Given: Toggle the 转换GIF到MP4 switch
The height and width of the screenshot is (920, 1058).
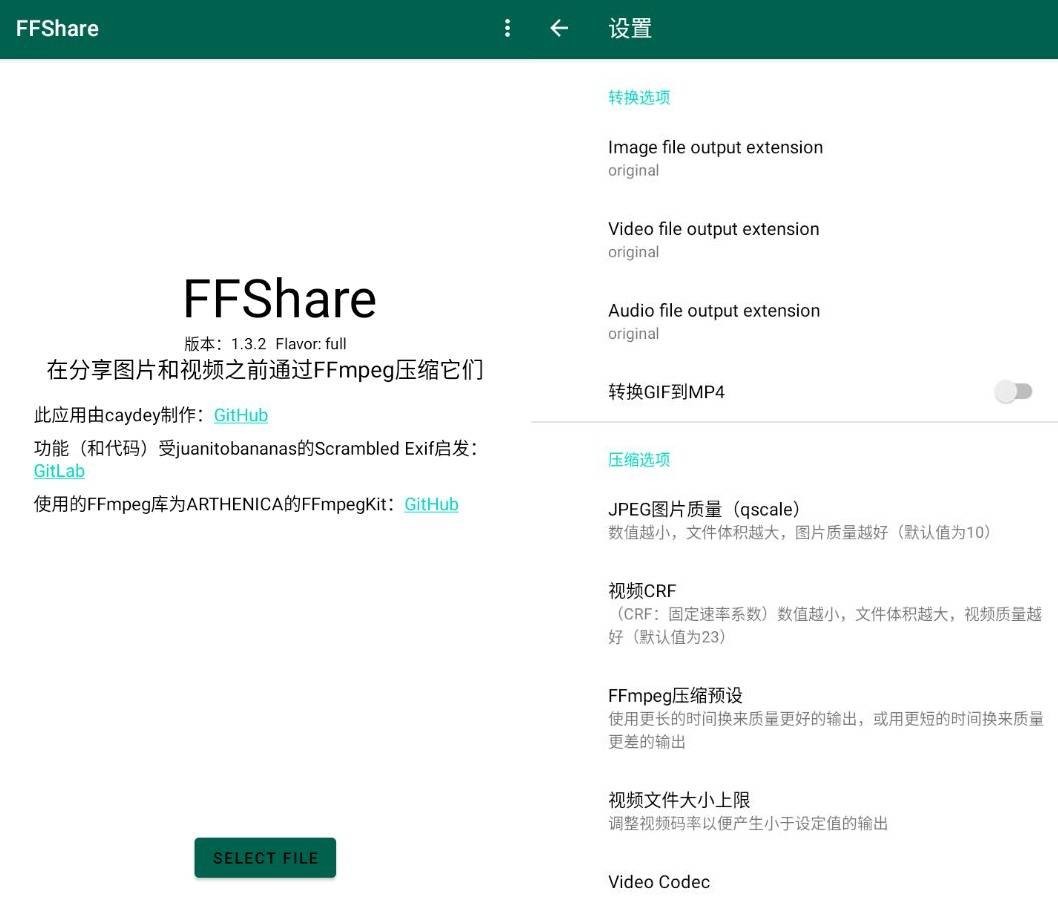Looking at the screenshot, I should tap(1013, 392).
